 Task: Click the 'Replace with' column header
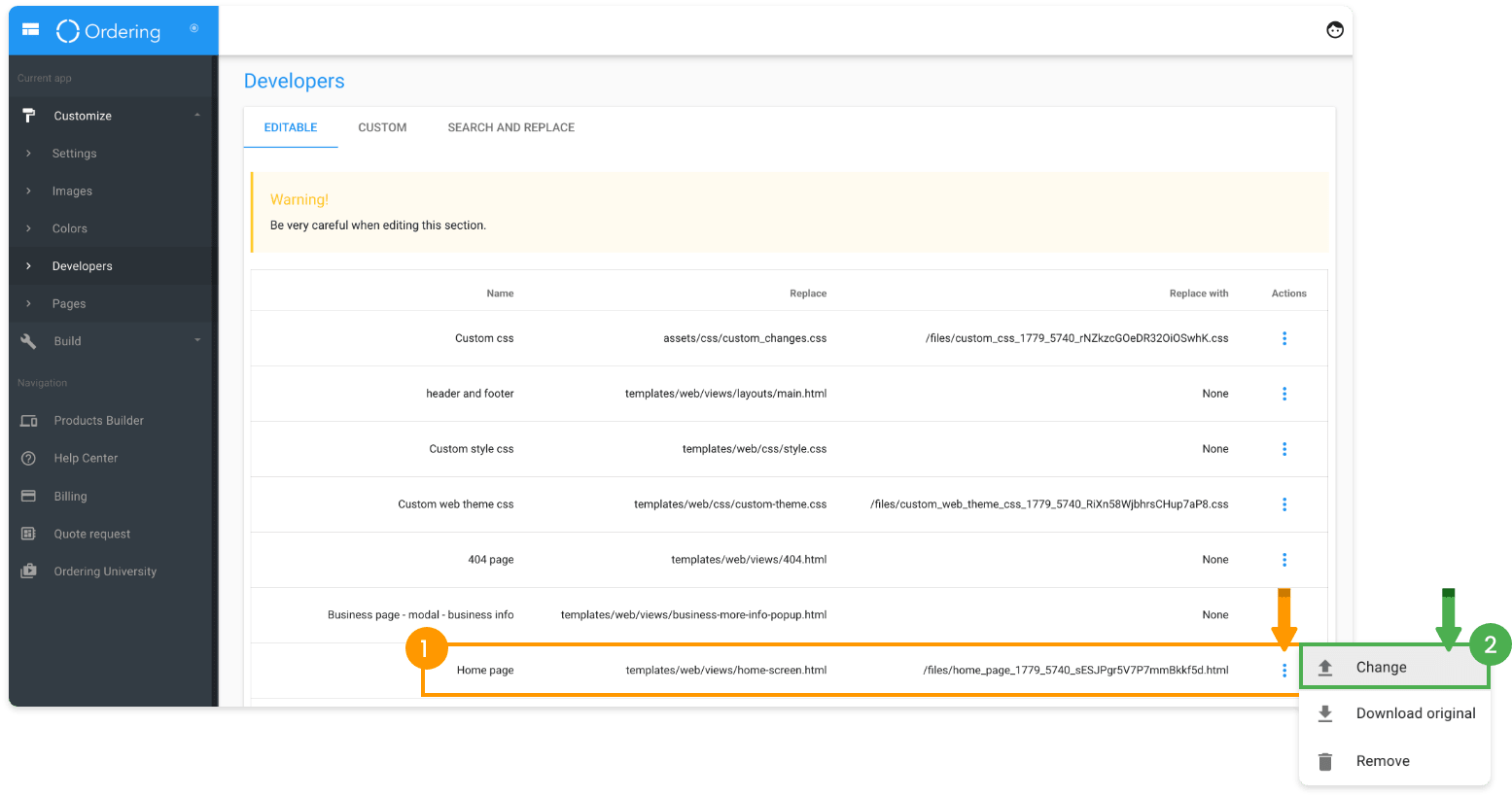[x=1199, y=294]
